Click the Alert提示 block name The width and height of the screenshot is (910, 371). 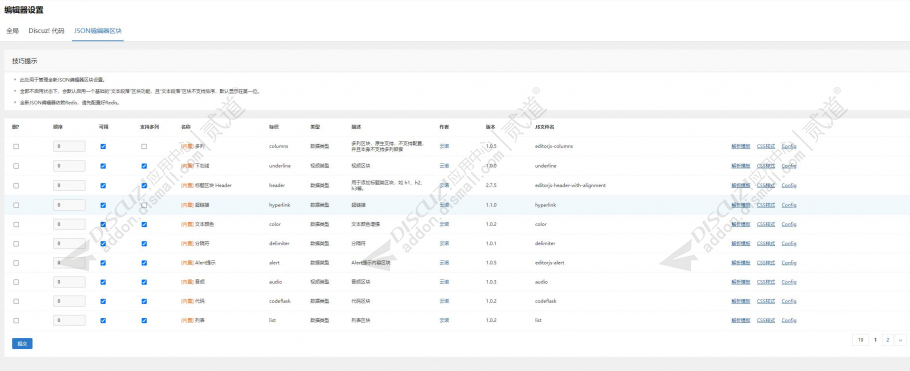point(204,262)
